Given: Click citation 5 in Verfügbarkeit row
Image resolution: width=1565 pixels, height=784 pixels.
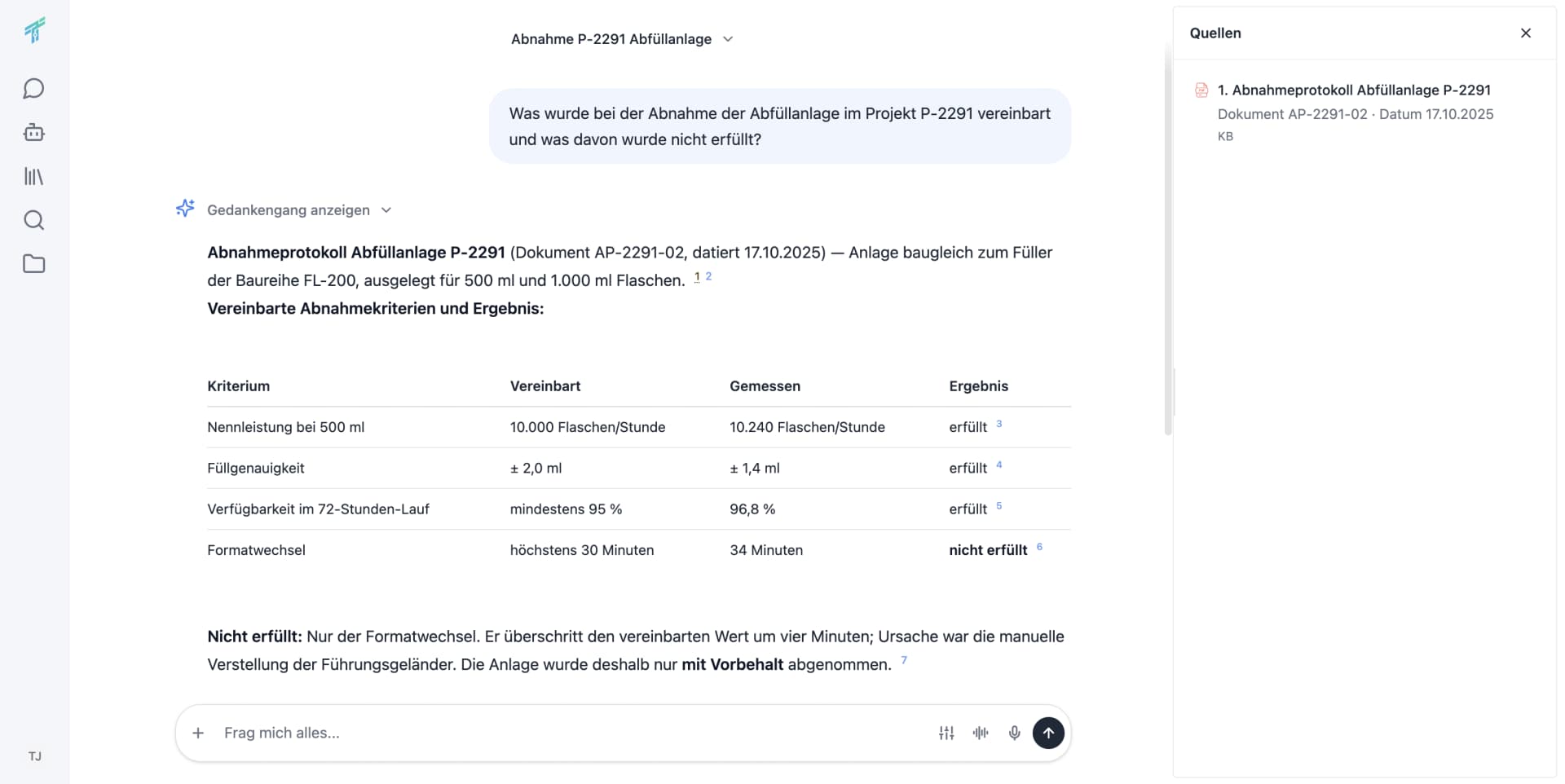Looking at the screenshot, I should click(999, 505).
